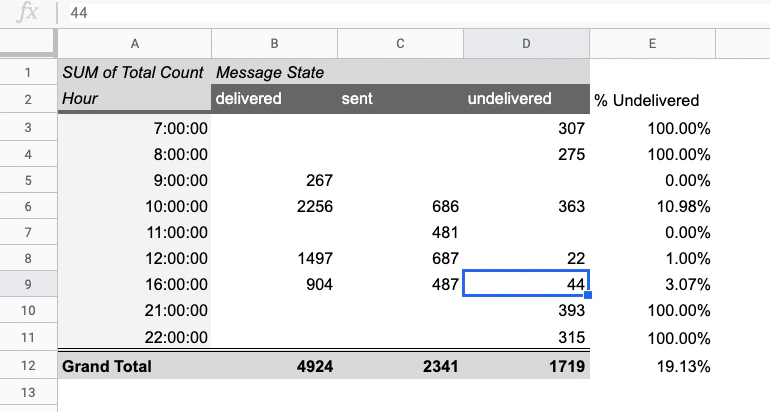Click the delivered value 1497
This screenshot has height=412, width=770.
275,258
